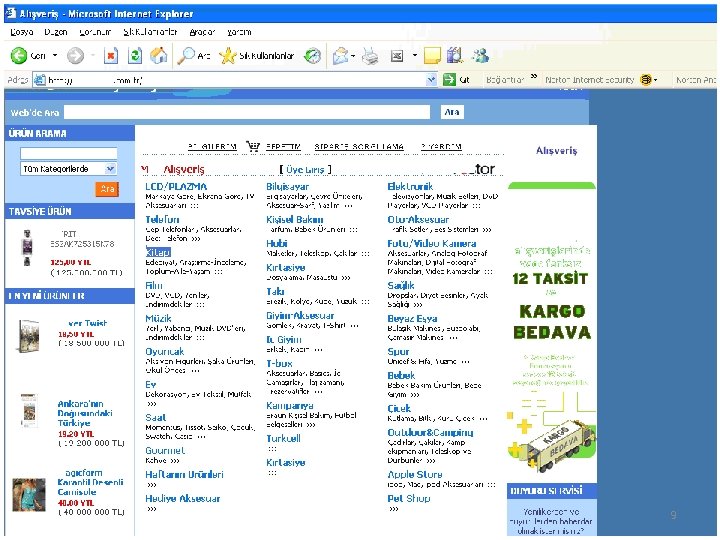Click the yellow Discuss note icon
720x540 pixels.
432,56
